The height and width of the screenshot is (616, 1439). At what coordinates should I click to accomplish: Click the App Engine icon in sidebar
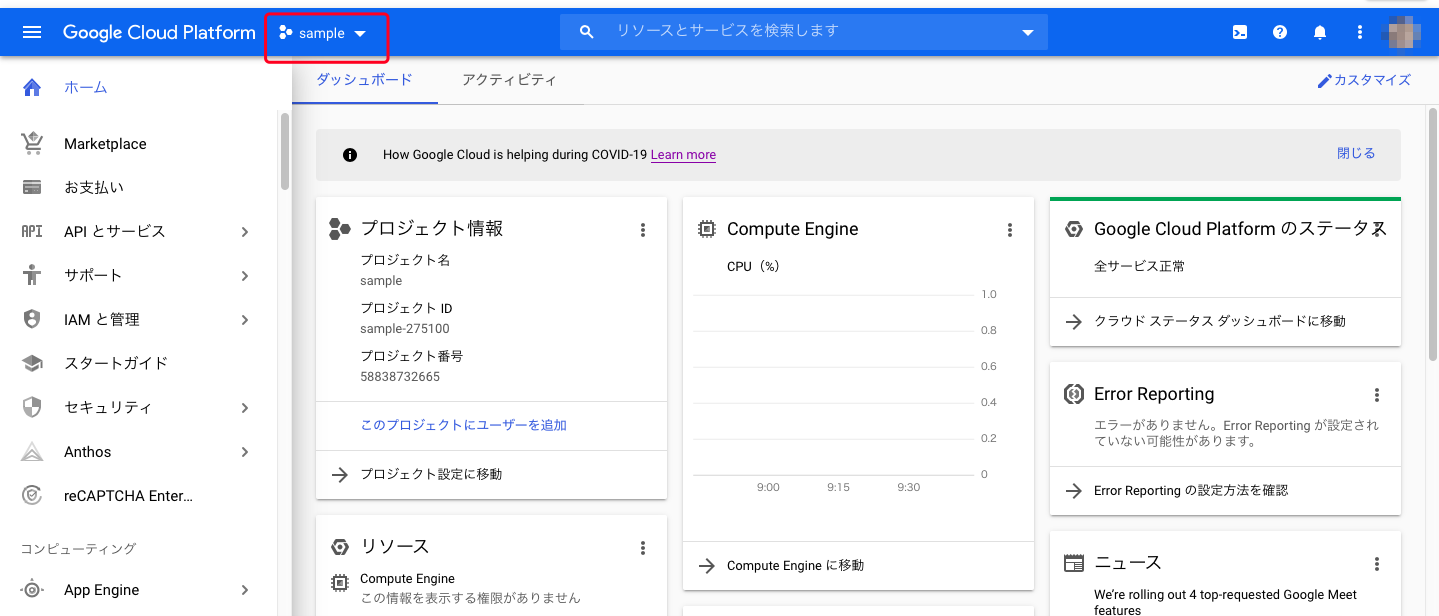(x=32, y=590)
